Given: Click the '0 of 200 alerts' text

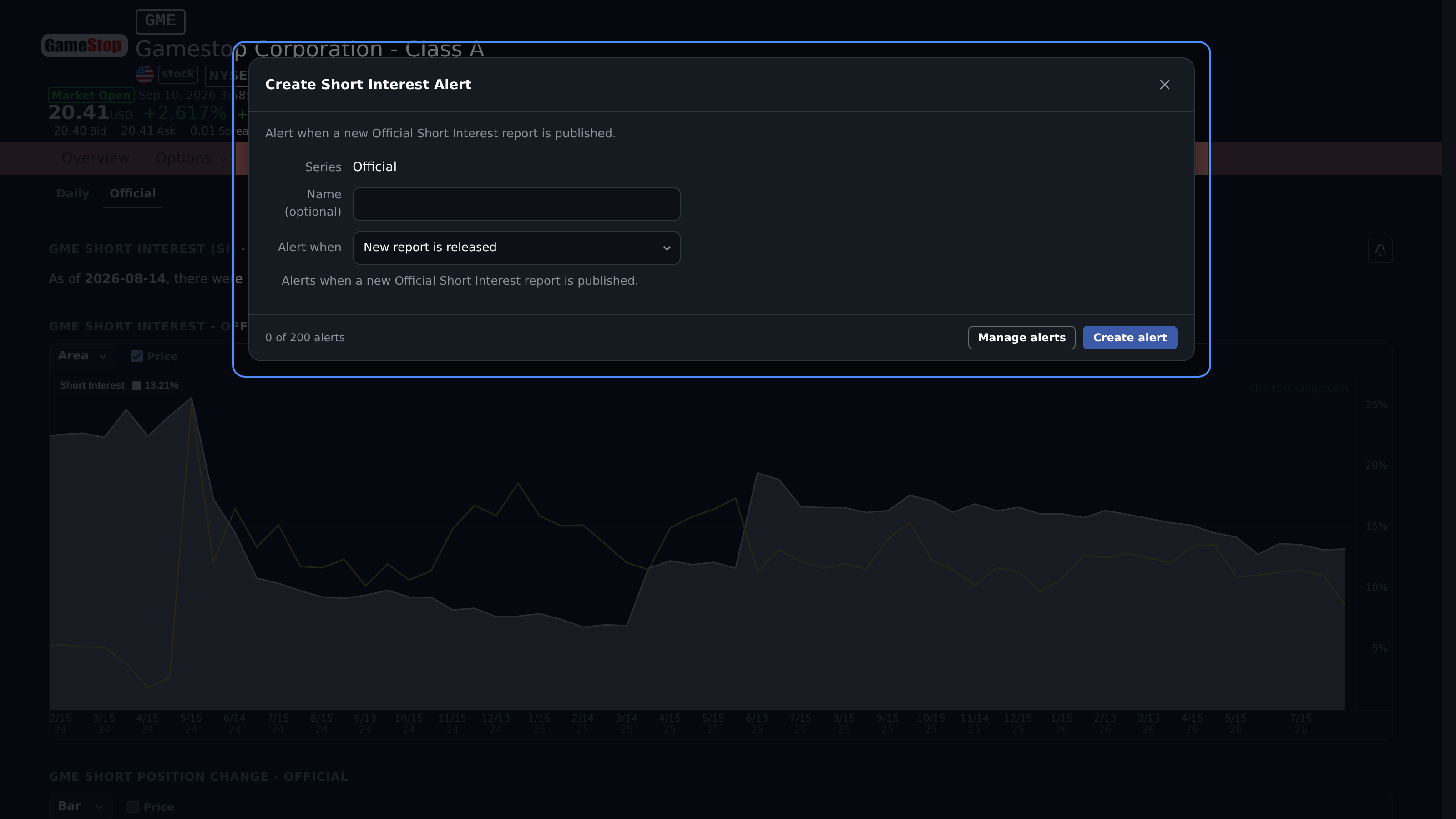Looking at the screenshot, I should 305,338.
